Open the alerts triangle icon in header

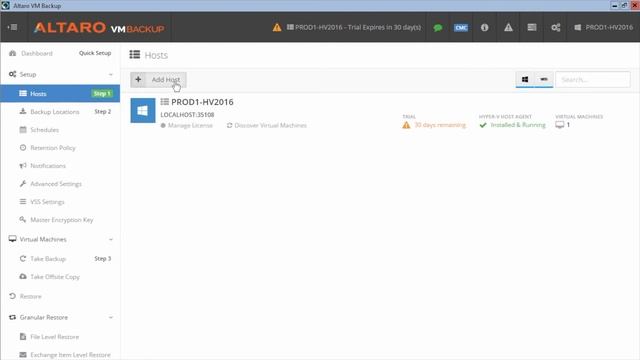(508, 27)
